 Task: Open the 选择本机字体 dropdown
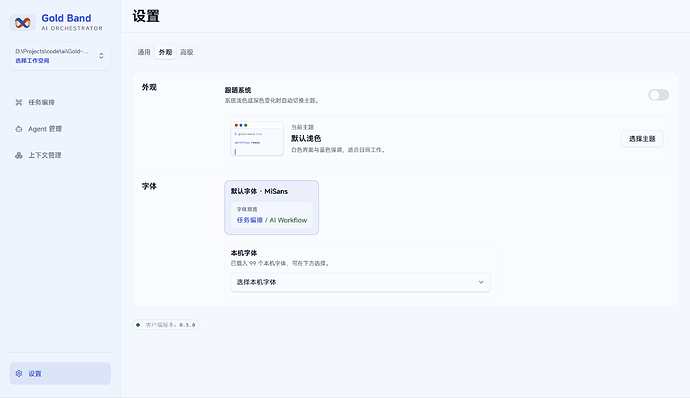[360, 282]
